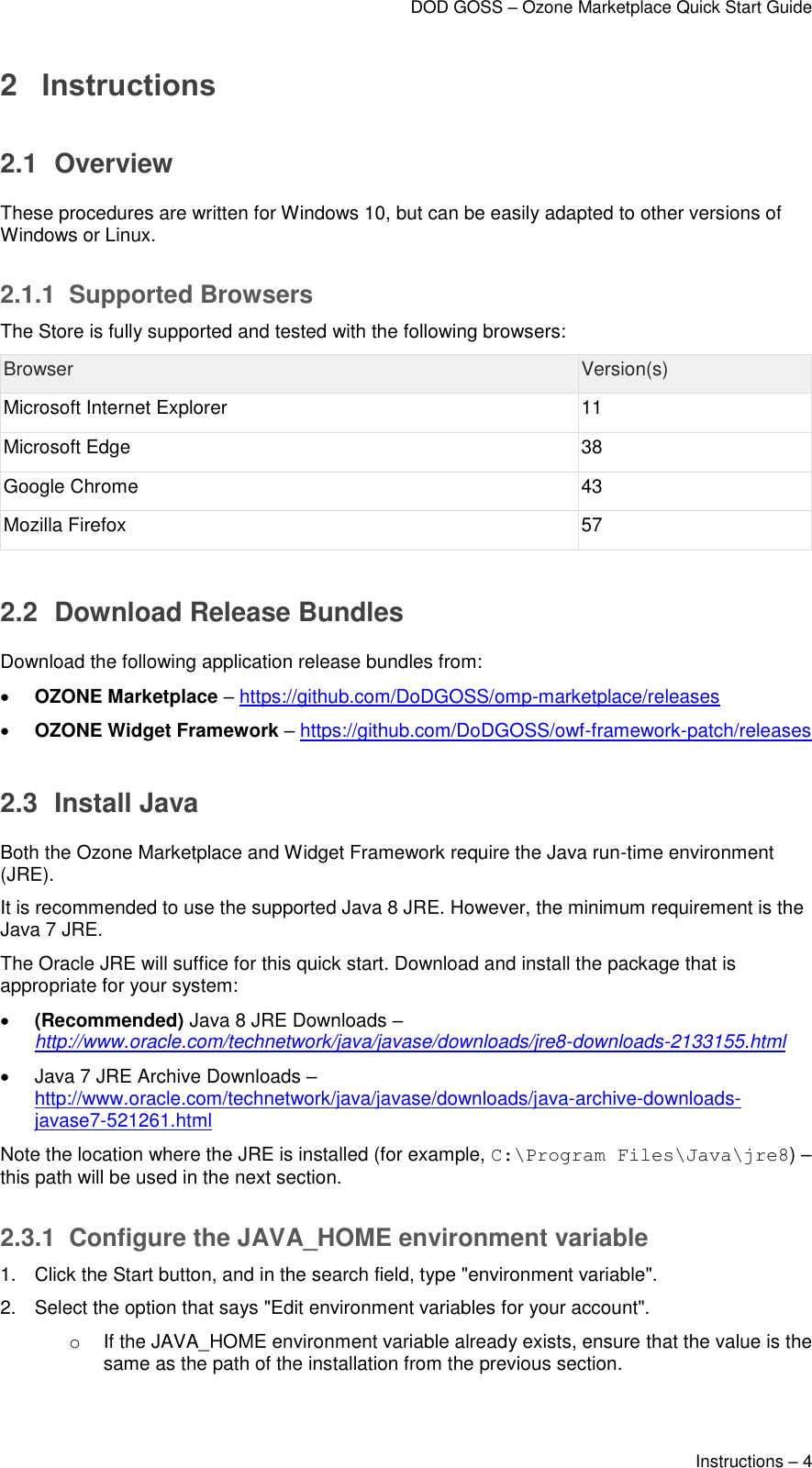Click the 'Version(s)' table header cell
This screenshot has height=1468, width=812.
click(x=695, y=373)
